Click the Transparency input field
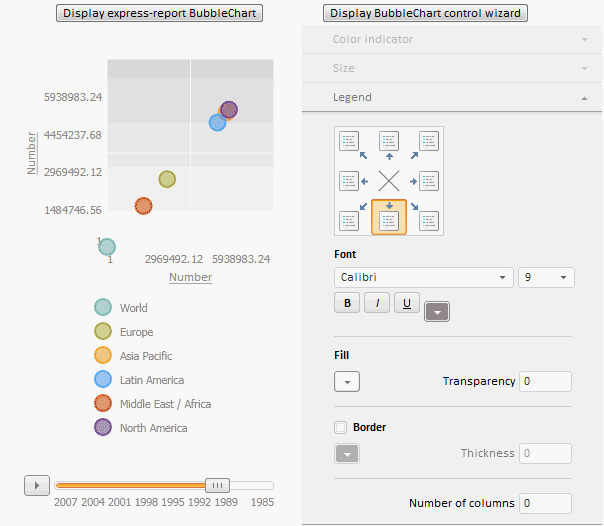Screen dimensions: 604x526 [545, 381]
